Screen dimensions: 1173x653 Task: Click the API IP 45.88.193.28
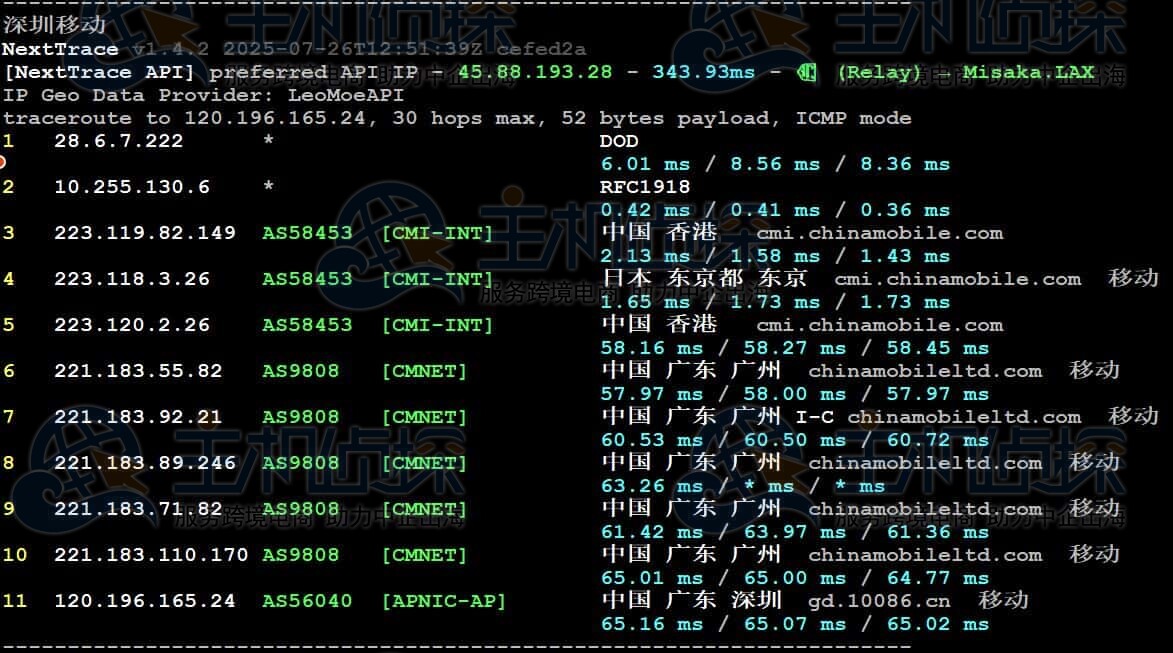535,72
